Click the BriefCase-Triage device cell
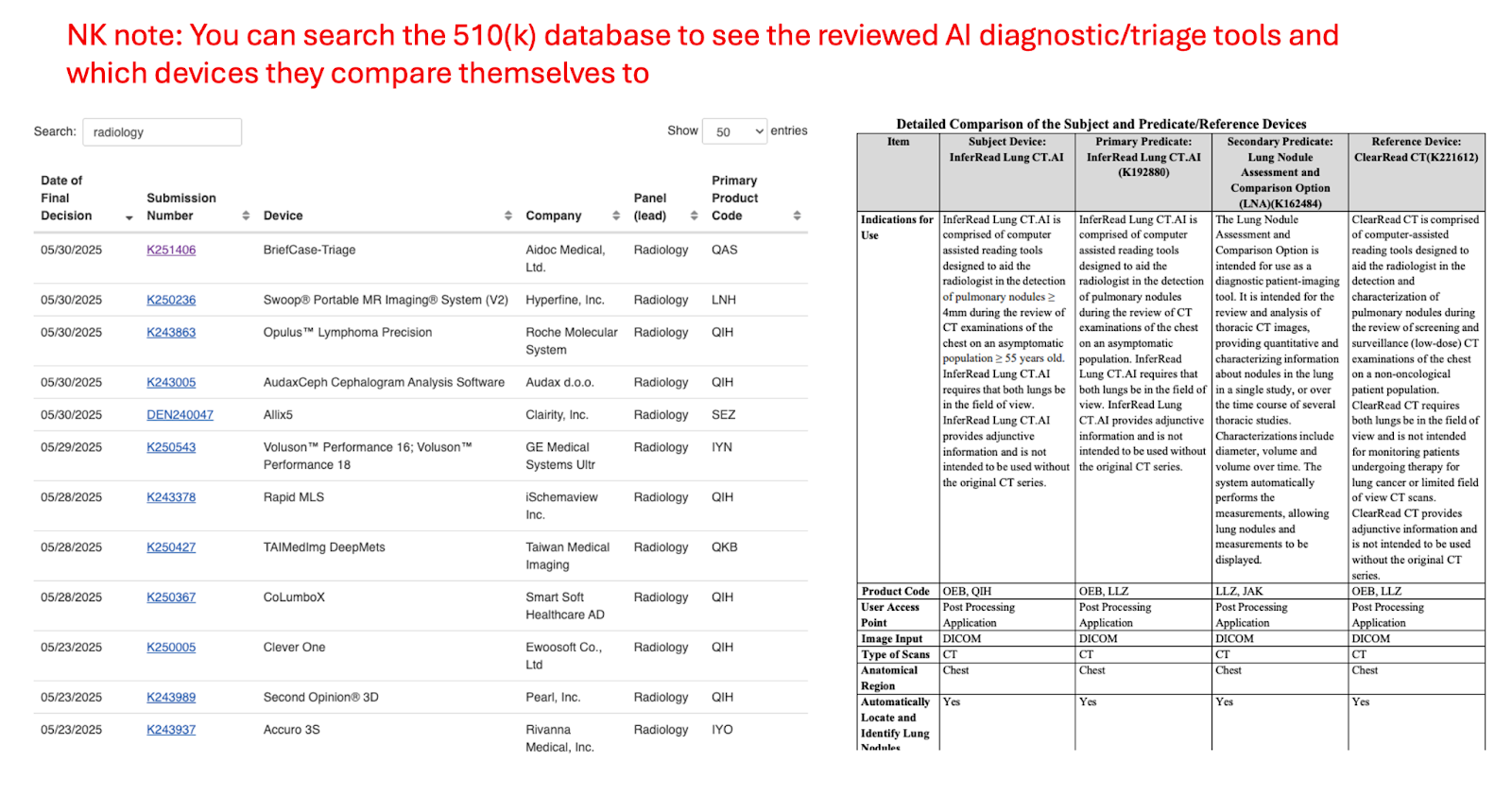The width and height of the screenshot is (1512, 797). [x=309, y=250]
